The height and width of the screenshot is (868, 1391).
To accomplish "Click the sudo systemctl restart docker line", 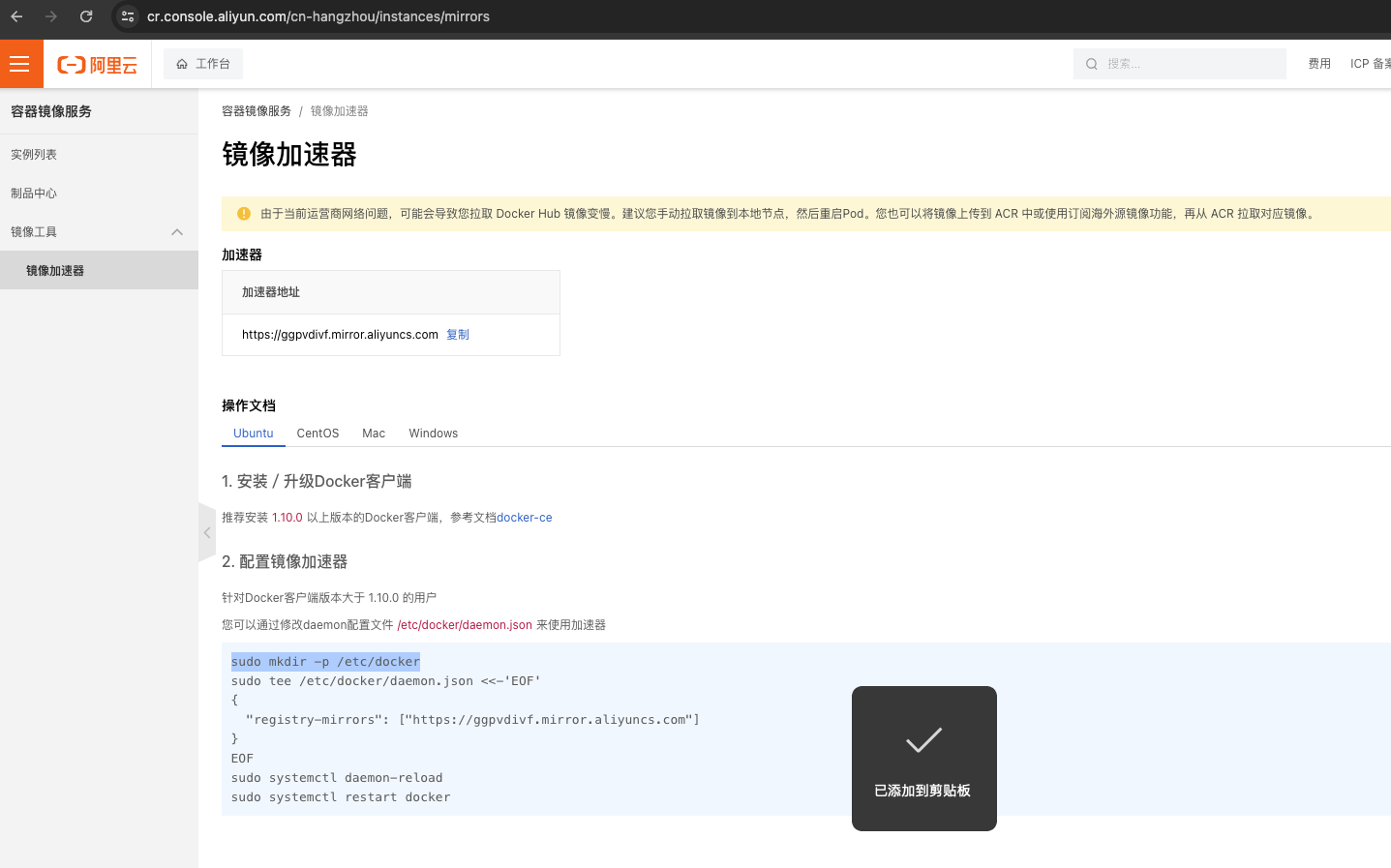I will 341,797.
